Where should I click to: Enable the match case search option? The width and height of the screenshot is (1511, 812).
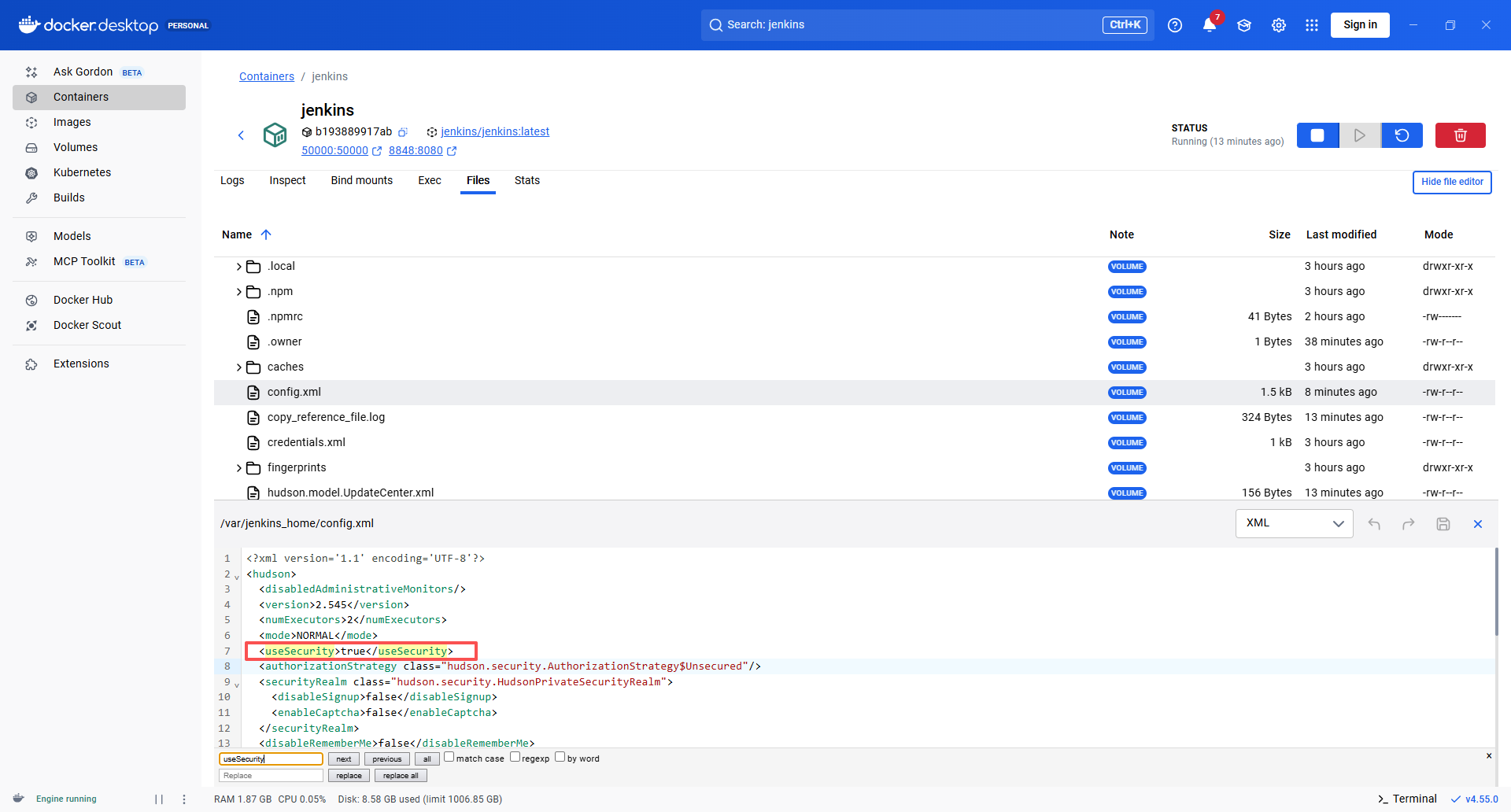[x=449, y=755]
